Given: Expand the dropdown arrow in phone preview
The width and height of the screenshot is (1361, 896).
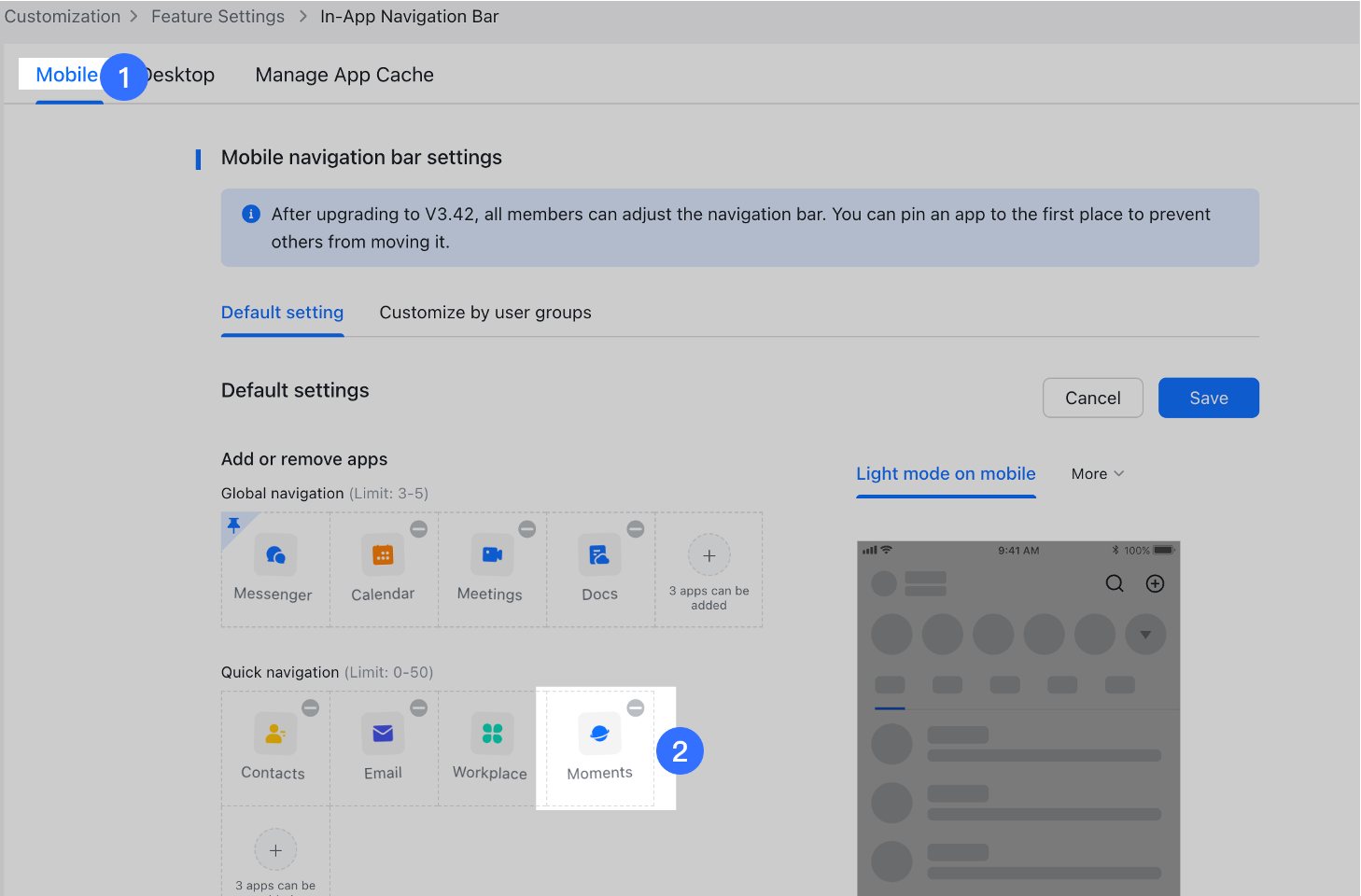Looking at the screenshot, I should tap(1145, 634).
